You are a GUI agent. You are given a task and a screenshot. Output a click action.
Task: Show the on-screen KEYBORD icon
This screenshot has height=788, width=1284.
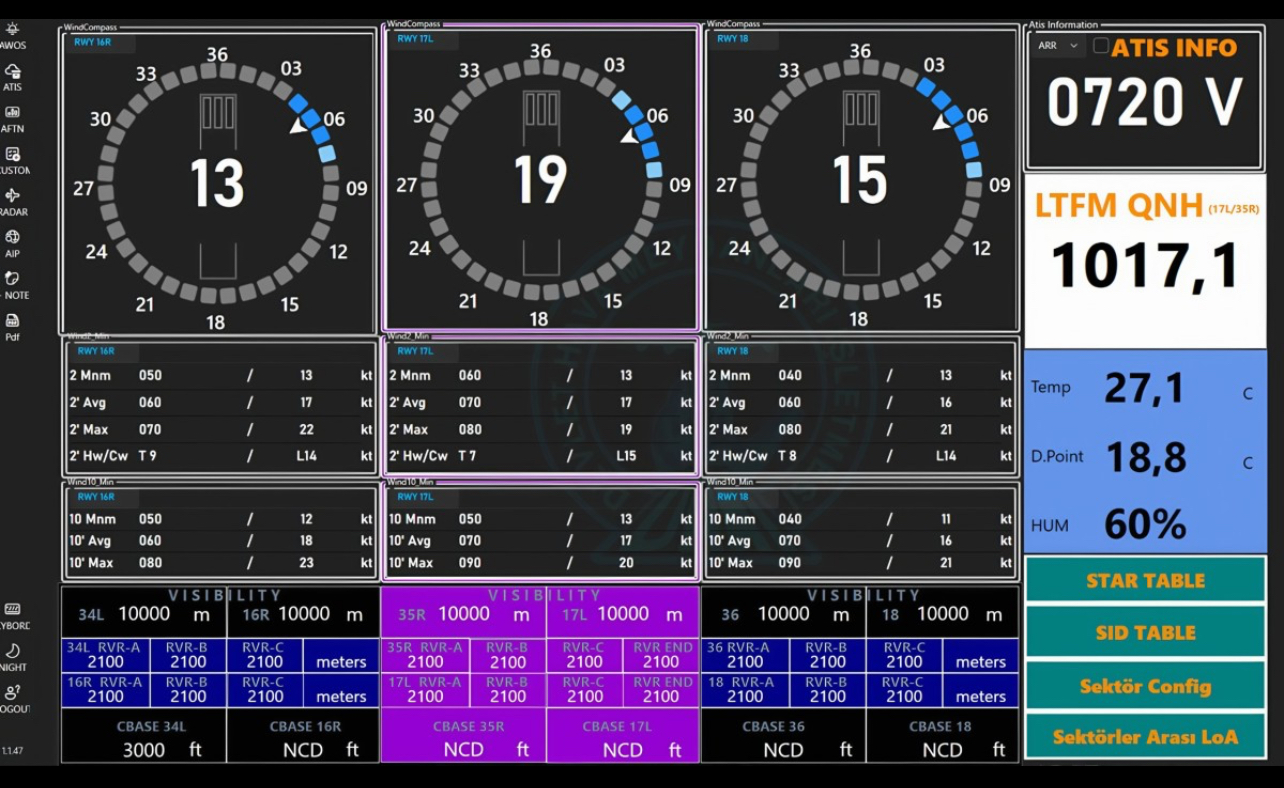point(12,610)
